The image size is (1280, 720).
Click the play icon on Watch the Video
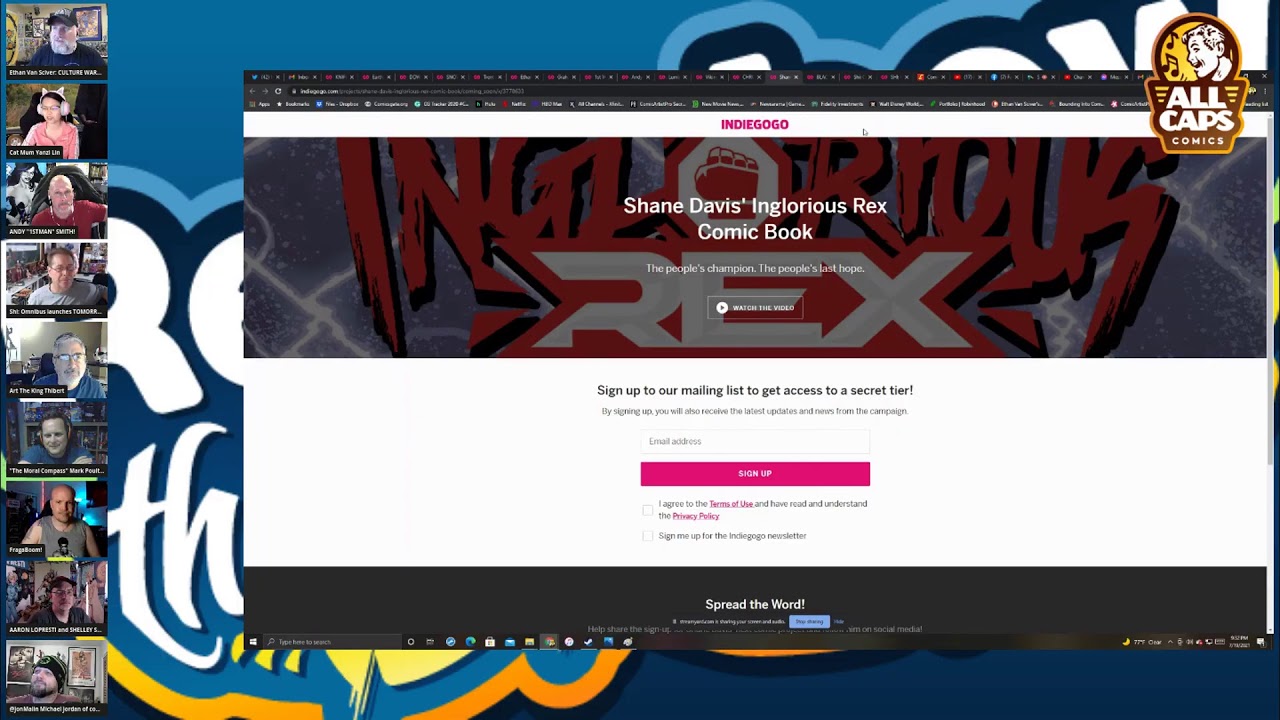point(722,308)
